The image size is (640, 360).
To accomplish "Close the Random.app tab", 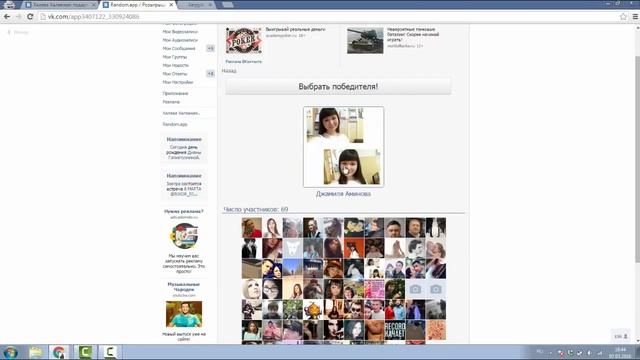I will (x=171, y=5).
